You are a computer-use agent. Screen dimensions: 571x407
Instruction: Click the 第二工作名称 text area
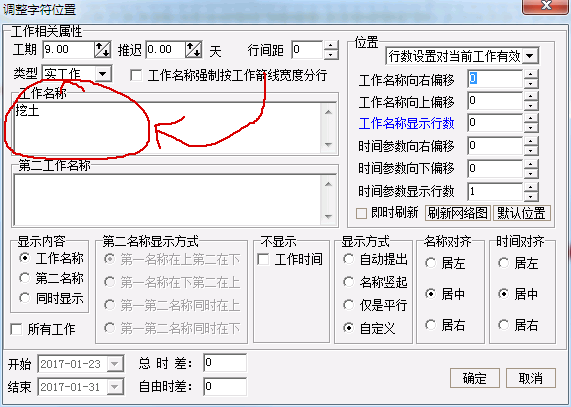tap(168, 199)
